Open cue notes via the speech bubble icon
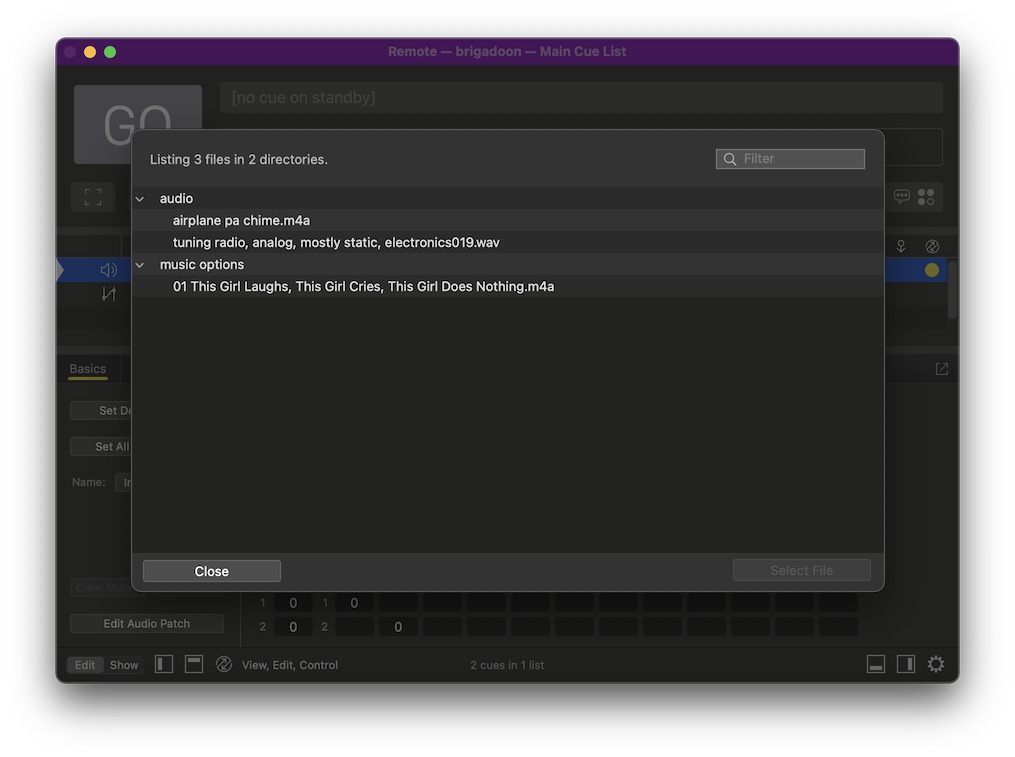The width and height of the screenshot is (1015, 757). [x=901, y=196]
